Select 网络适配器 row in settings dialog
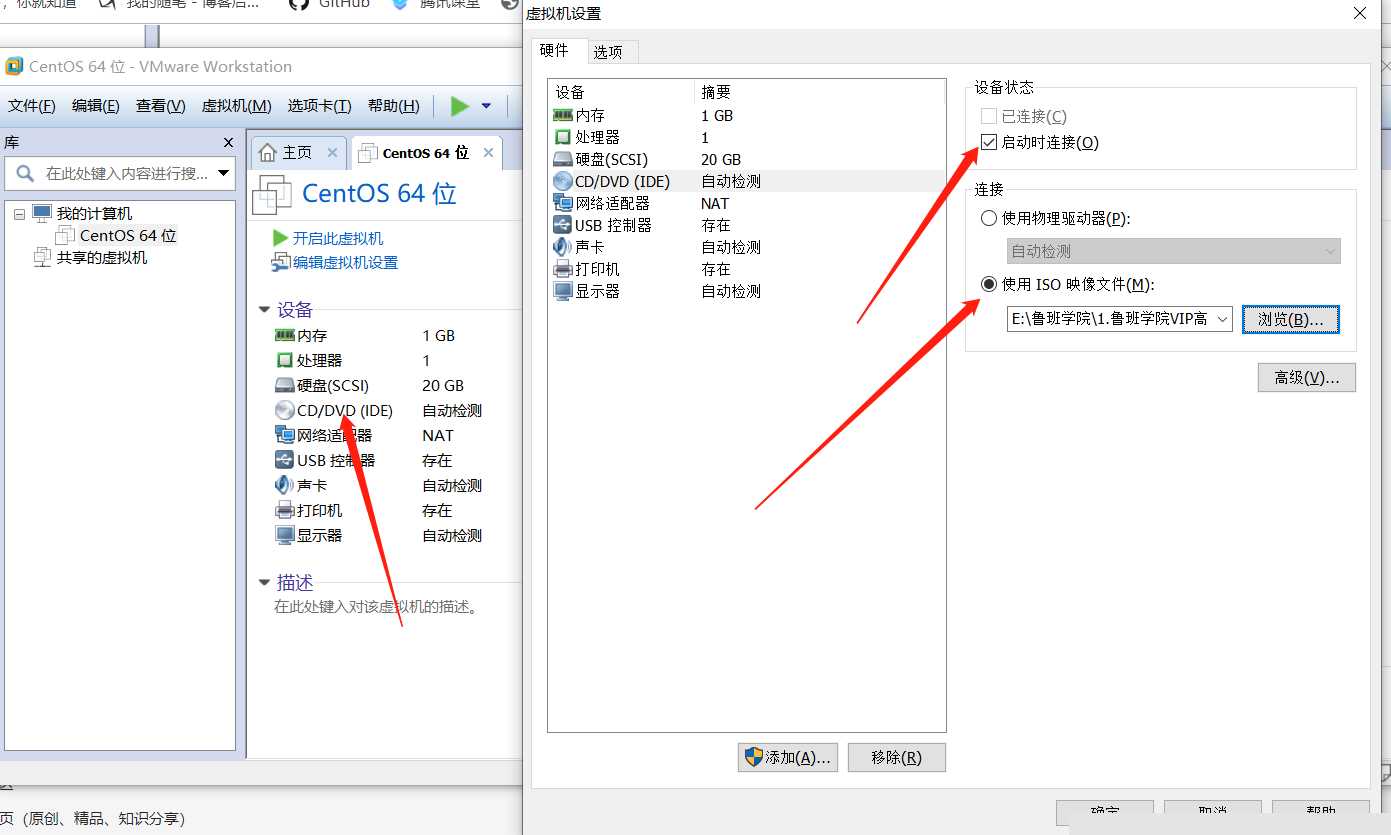The height and width of the screenshot is (835, 1391). coord(746,203)
